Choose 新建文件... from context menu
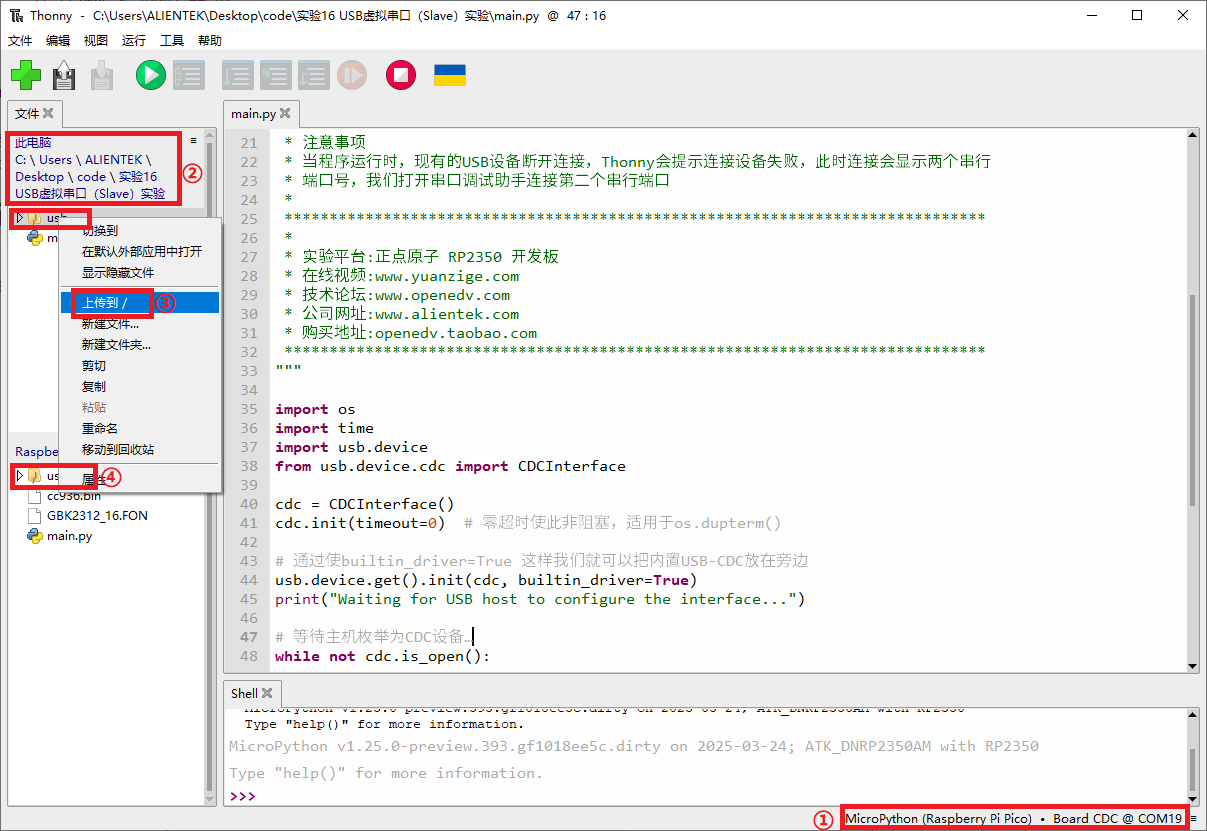Image resolution: width=1207 pixels, height=831 pixels. tap(140, 323)
